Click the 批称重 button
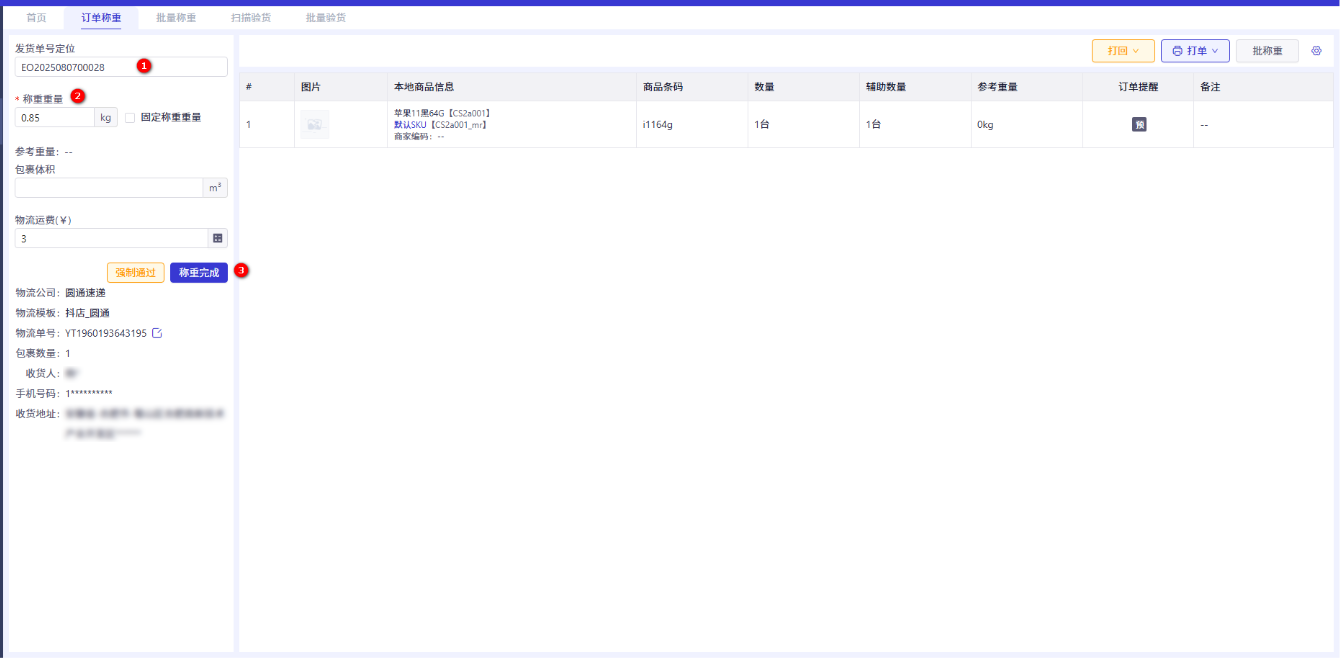The width and height of the screenshot is (1340, 658). tap(1267, 51)
